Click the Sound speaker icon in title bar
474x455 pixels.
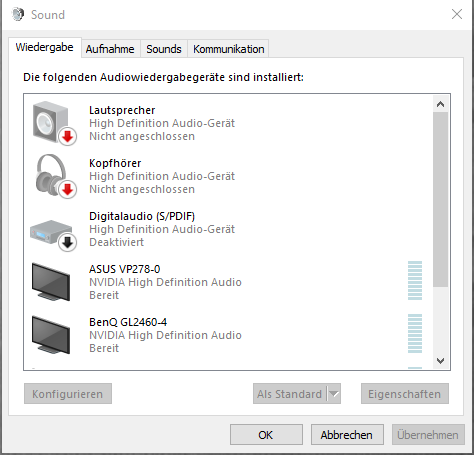coord(18,14)
